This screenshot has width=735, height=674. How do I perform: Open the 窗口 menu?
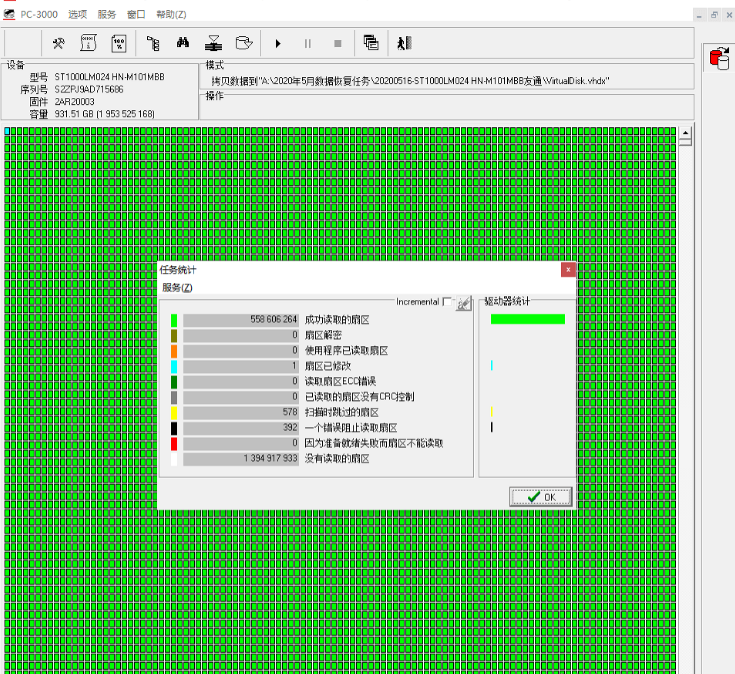pos(136,15)
